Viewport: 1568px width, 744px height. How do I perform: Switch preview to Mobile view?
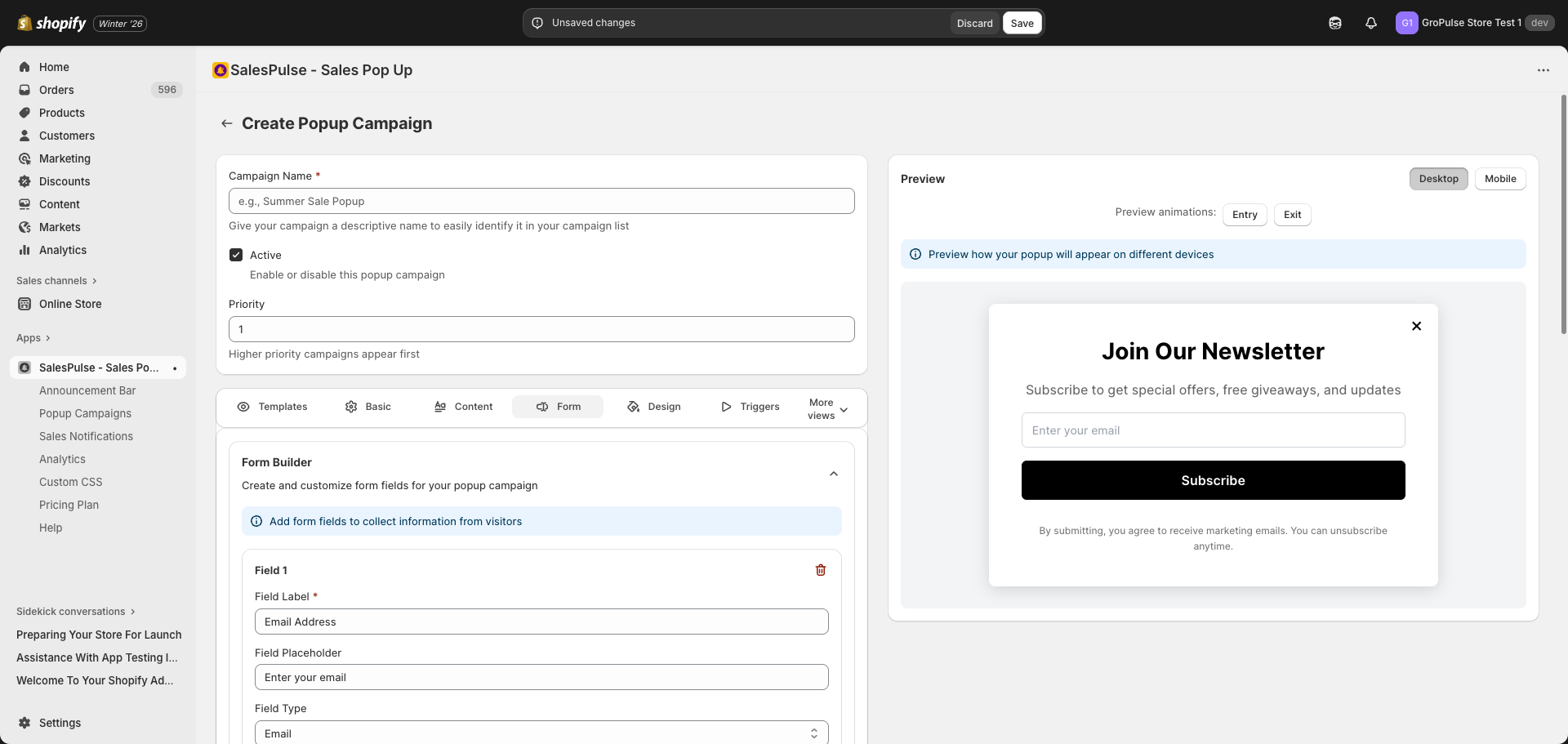click(1501, 178)
